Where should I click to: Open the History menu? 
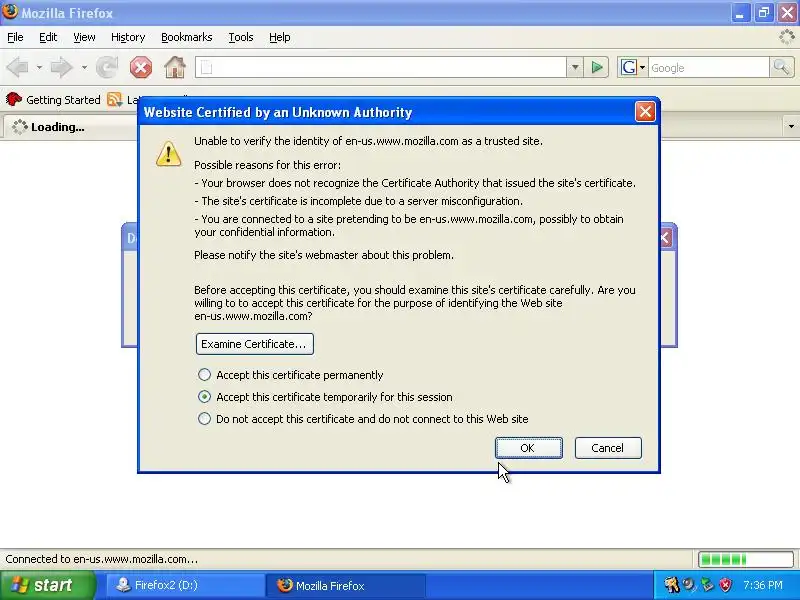point(128,37)
